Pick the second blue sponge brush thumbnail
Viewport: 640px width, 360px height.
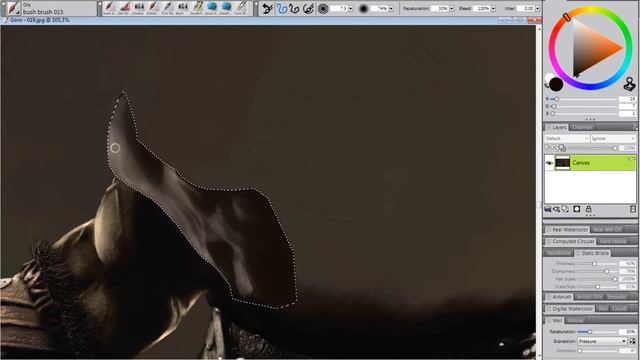[x=227, y=7]
